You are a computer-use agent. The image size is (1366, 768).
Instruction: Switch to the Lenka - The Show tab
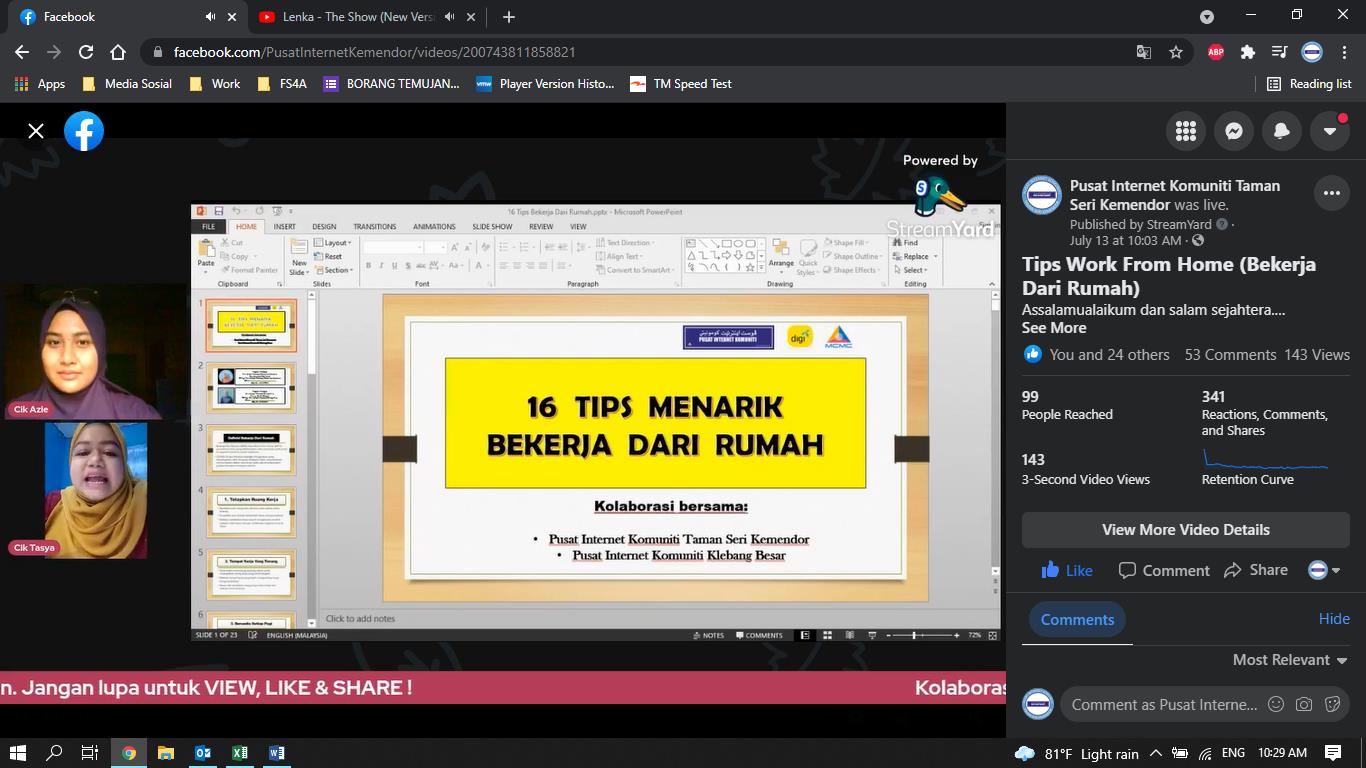349,17
